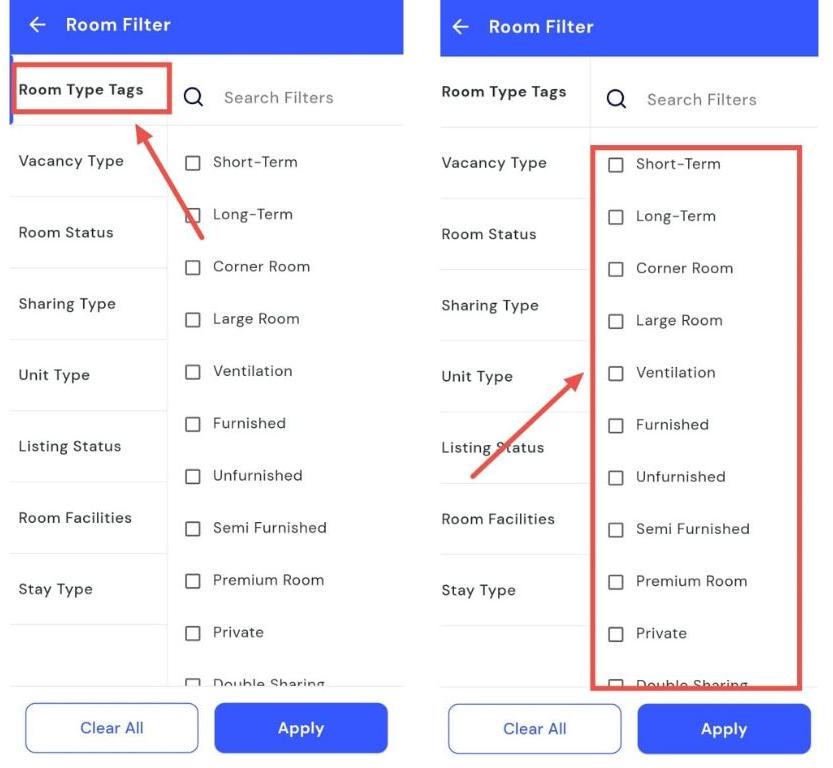Click search magnifier icon in right screen

tap(617, 99)
